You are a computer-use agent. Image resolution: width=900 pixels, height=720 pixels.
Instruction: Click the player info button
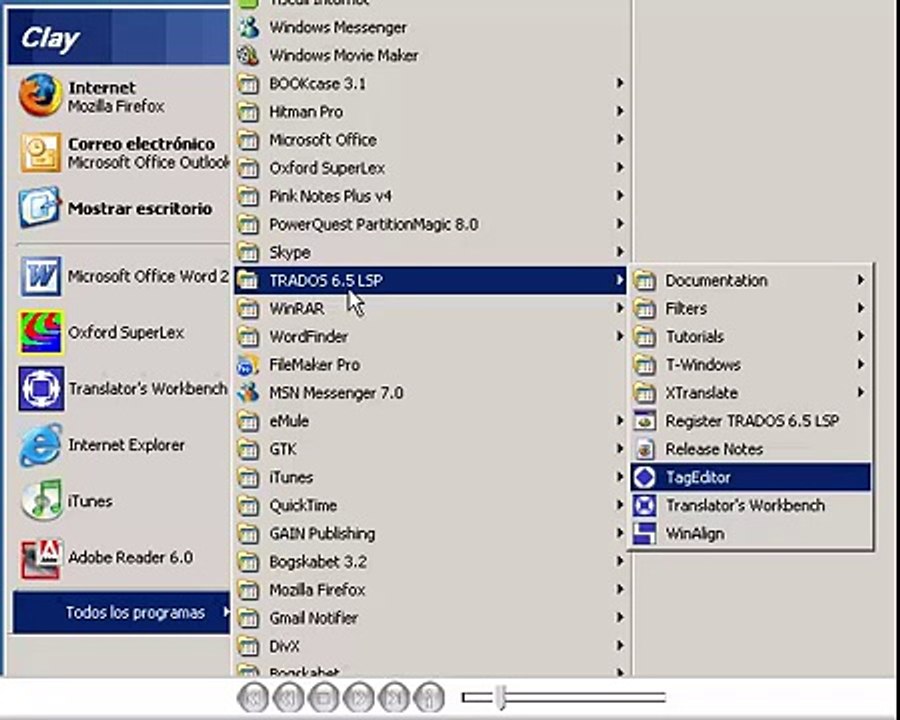point(429,697)
